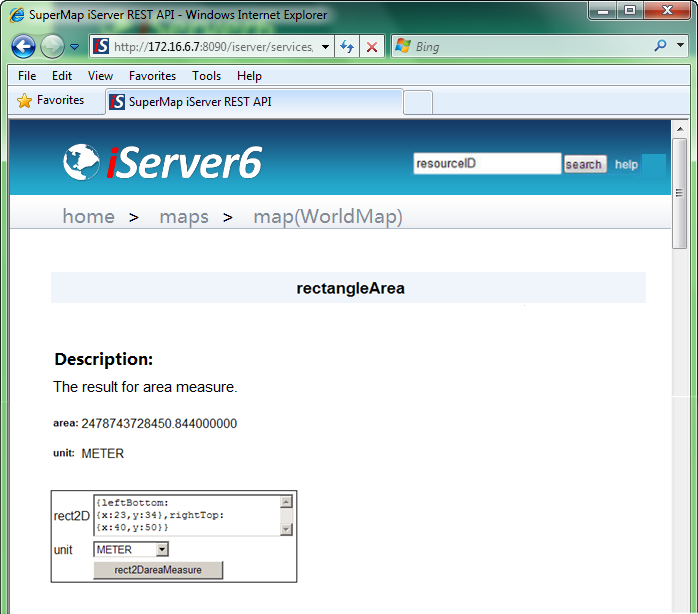698x614 pixels.
Task: Open the recent pages dropdown arrow
Action: (x=74, y=47)
